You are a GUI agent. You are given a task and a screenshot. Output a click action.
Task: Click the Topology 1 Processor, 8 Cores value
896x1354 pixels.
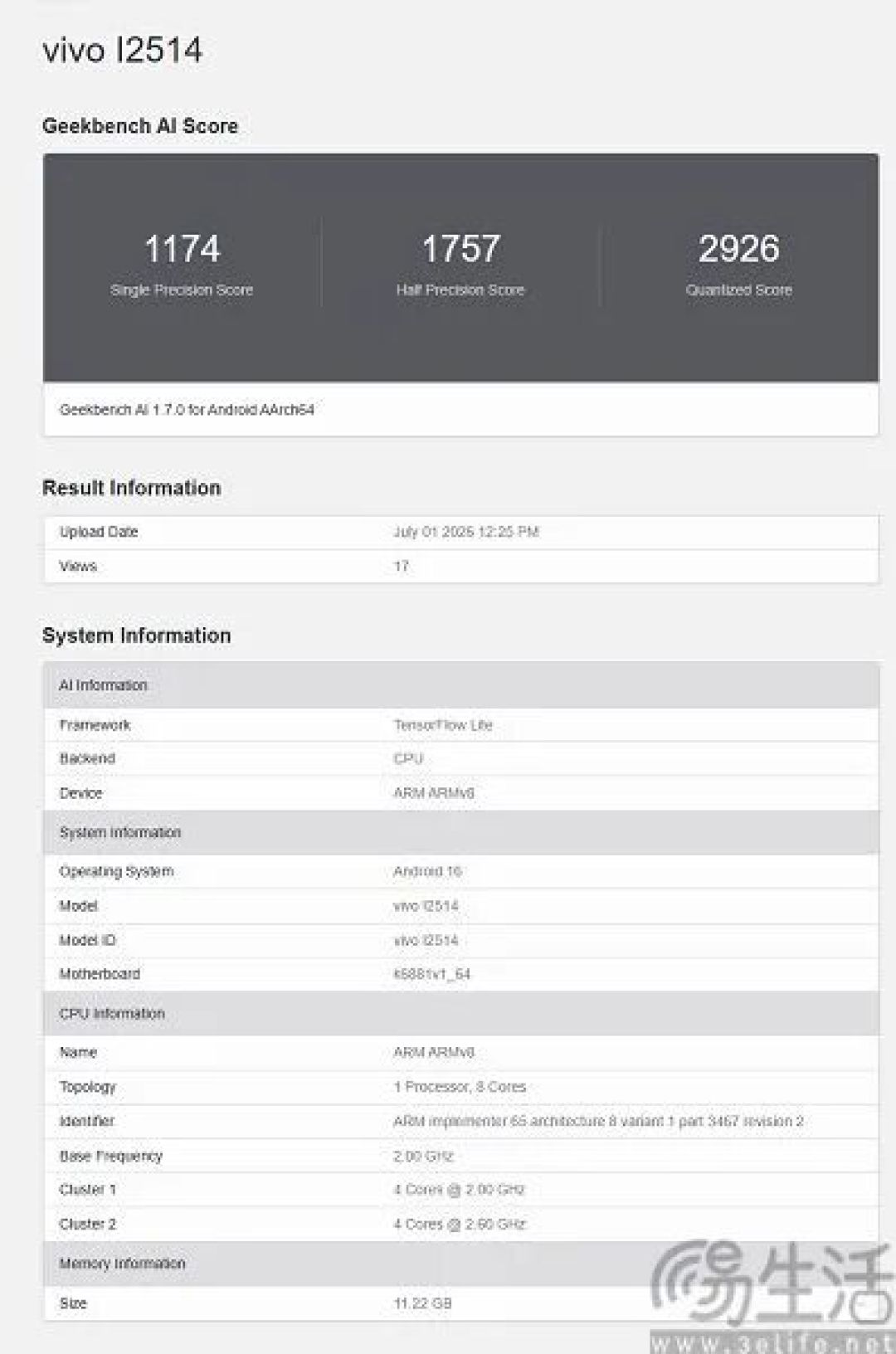460,1087
